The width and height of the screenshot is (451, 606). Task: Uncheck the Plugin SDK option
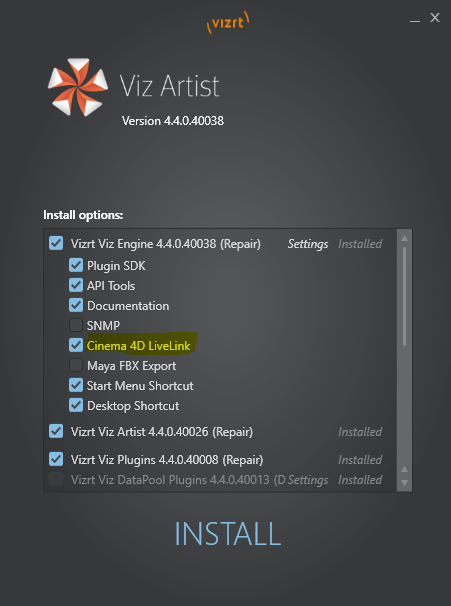(x=76, y=266)
